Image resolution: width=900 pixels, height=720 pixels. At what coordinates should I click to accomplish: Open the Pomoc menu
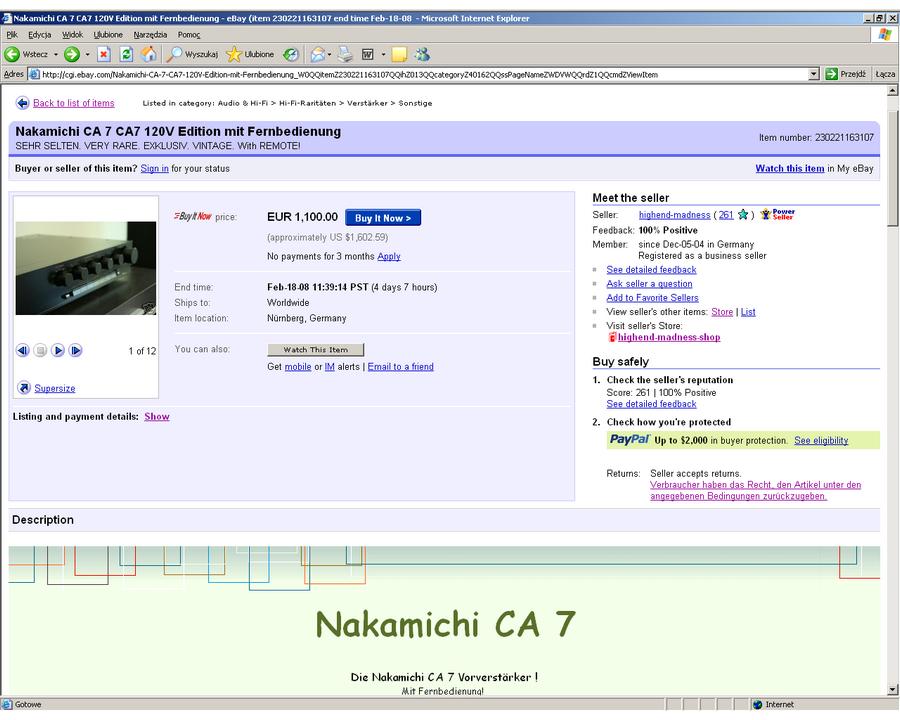(x=189, y=34)
